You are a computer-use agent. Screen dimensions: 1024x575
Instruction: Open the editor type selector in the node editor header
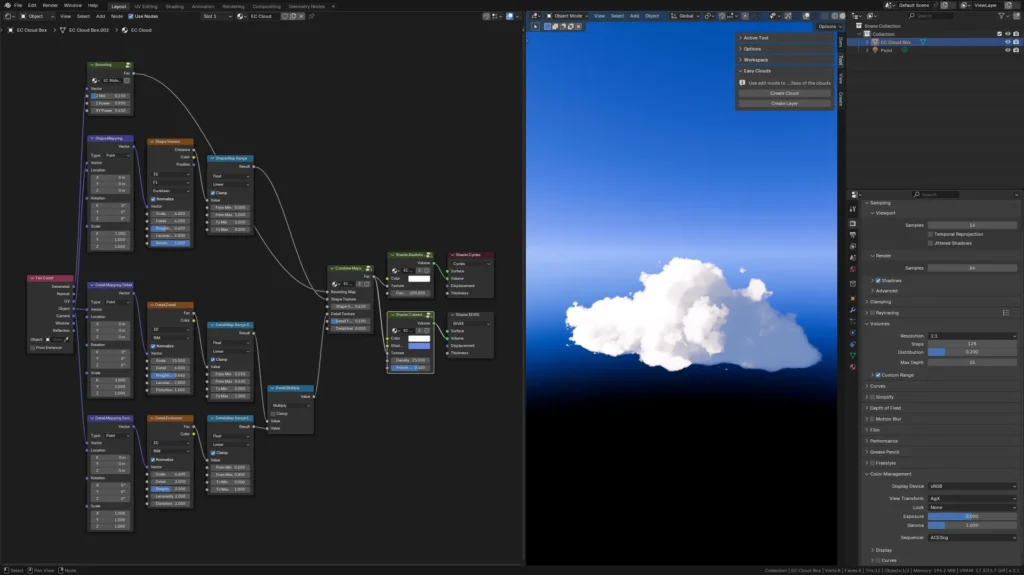pyautogui.click(x=8, y=16)
